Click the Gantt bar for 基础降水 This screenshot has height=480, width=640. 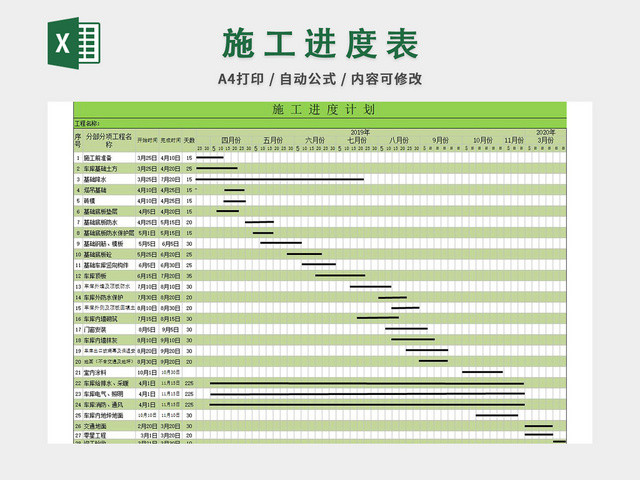[x=280, y=179]
